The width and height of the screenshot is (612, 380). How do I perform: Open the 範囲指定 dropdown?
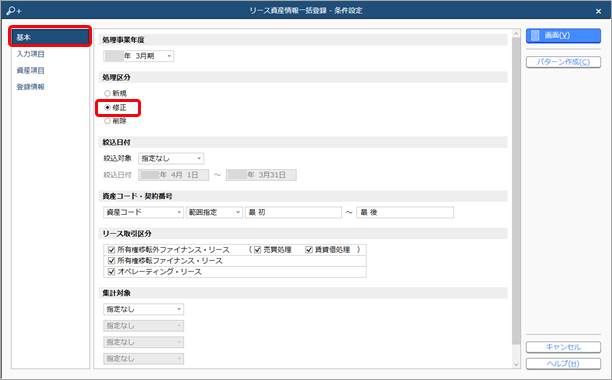[214, 212]
